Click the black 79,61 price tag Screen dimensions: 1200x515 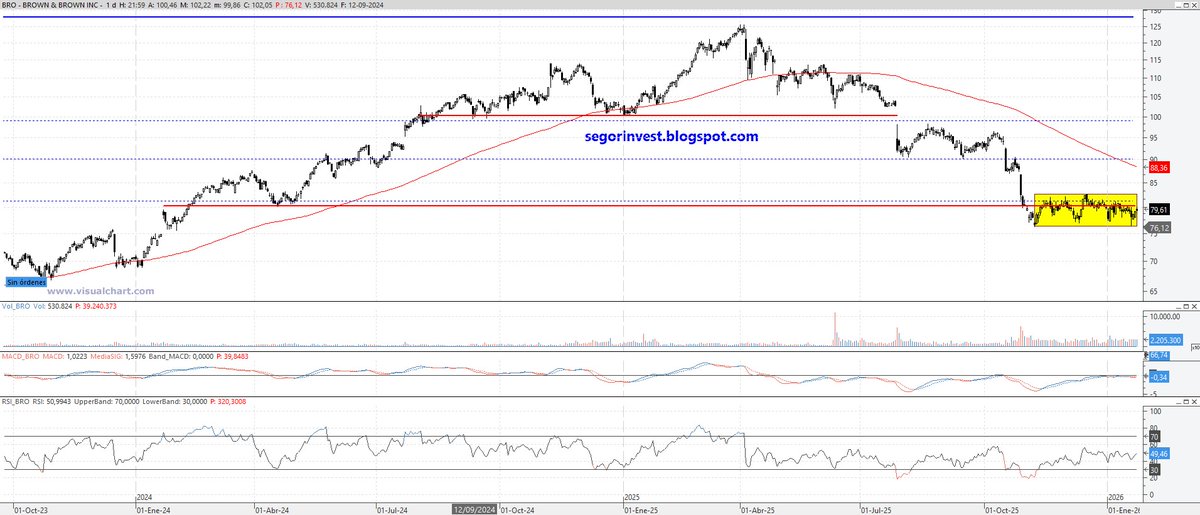coord(1160,210)
